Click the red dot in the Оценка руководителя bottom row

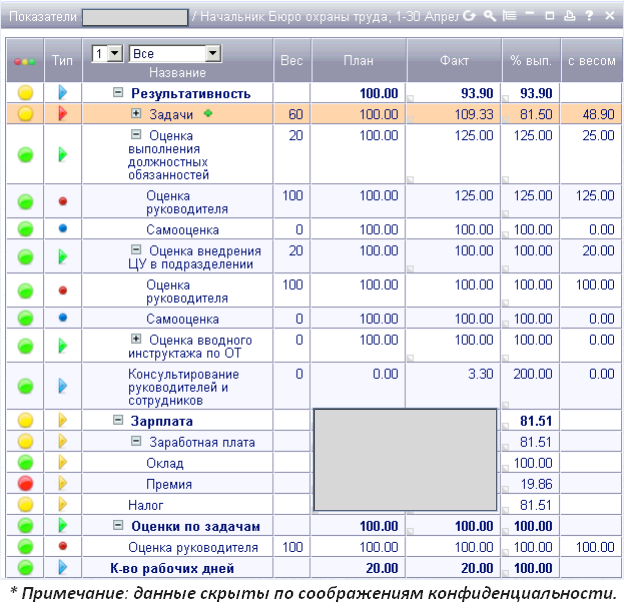click(62, 546)
